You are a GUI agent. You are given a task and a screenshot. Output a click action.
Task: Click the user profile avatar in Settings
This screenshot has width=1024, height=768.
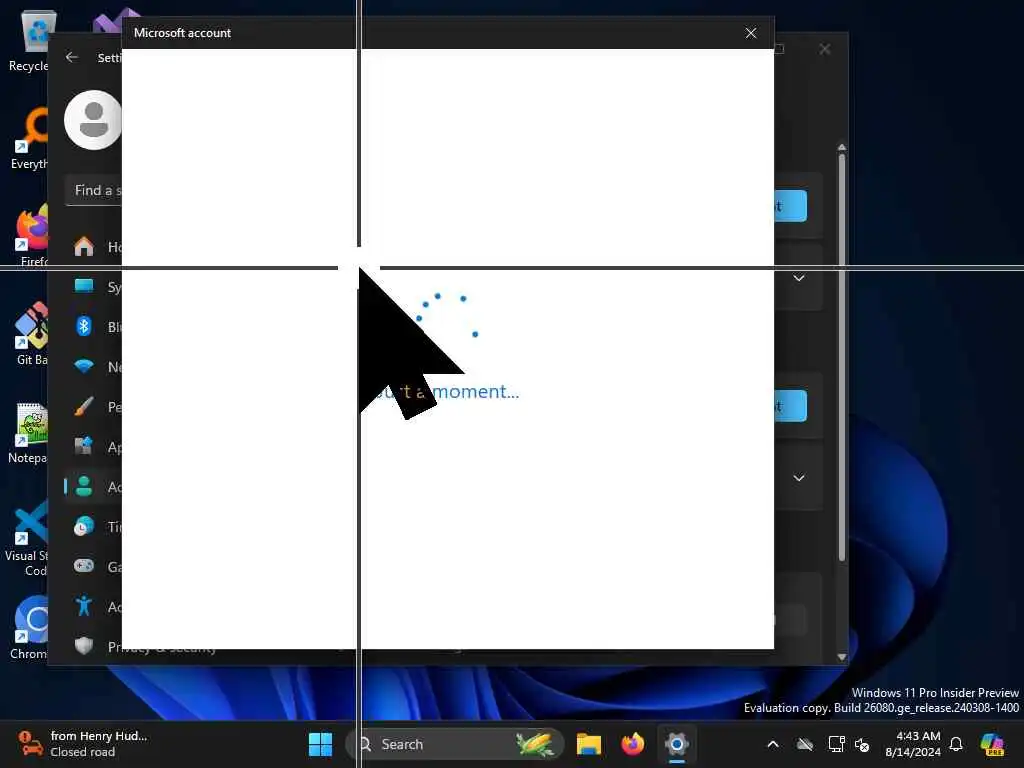point(93,120)
